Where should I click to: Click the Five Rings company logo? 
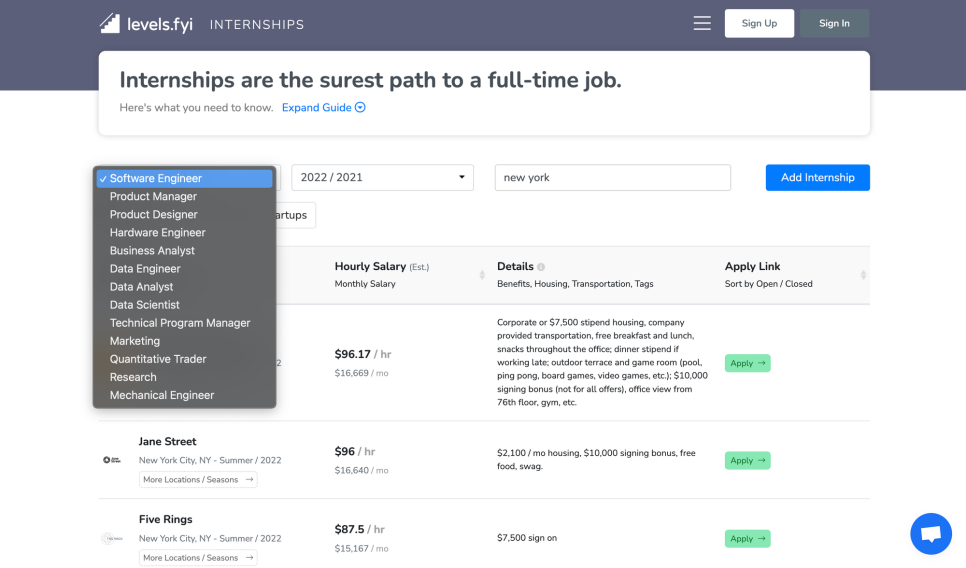tap(112, 538)
